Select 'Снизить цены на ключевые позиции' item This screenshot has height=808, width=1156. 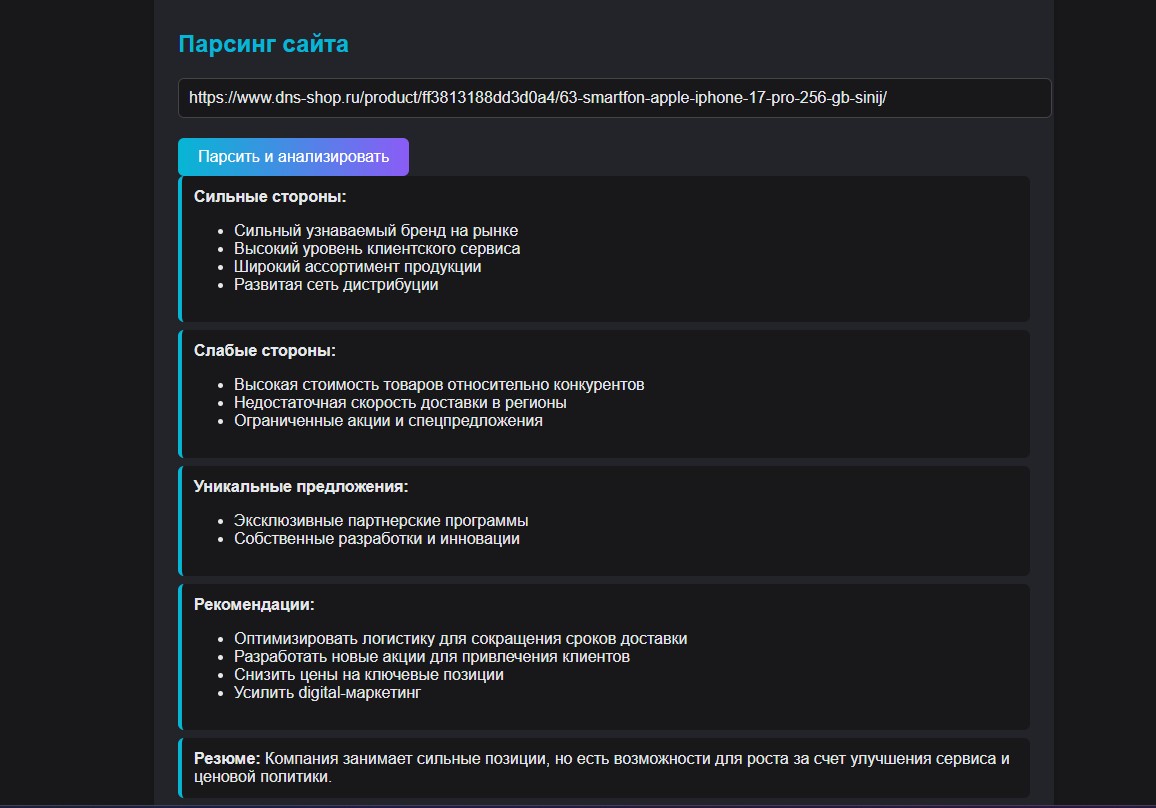[369, 675]
